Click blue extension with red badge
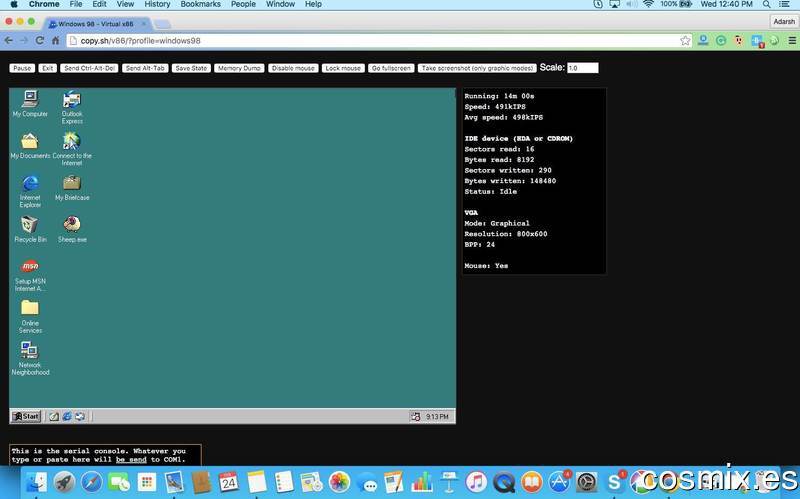This screenshot has width=800, height=499. (757, 41)
